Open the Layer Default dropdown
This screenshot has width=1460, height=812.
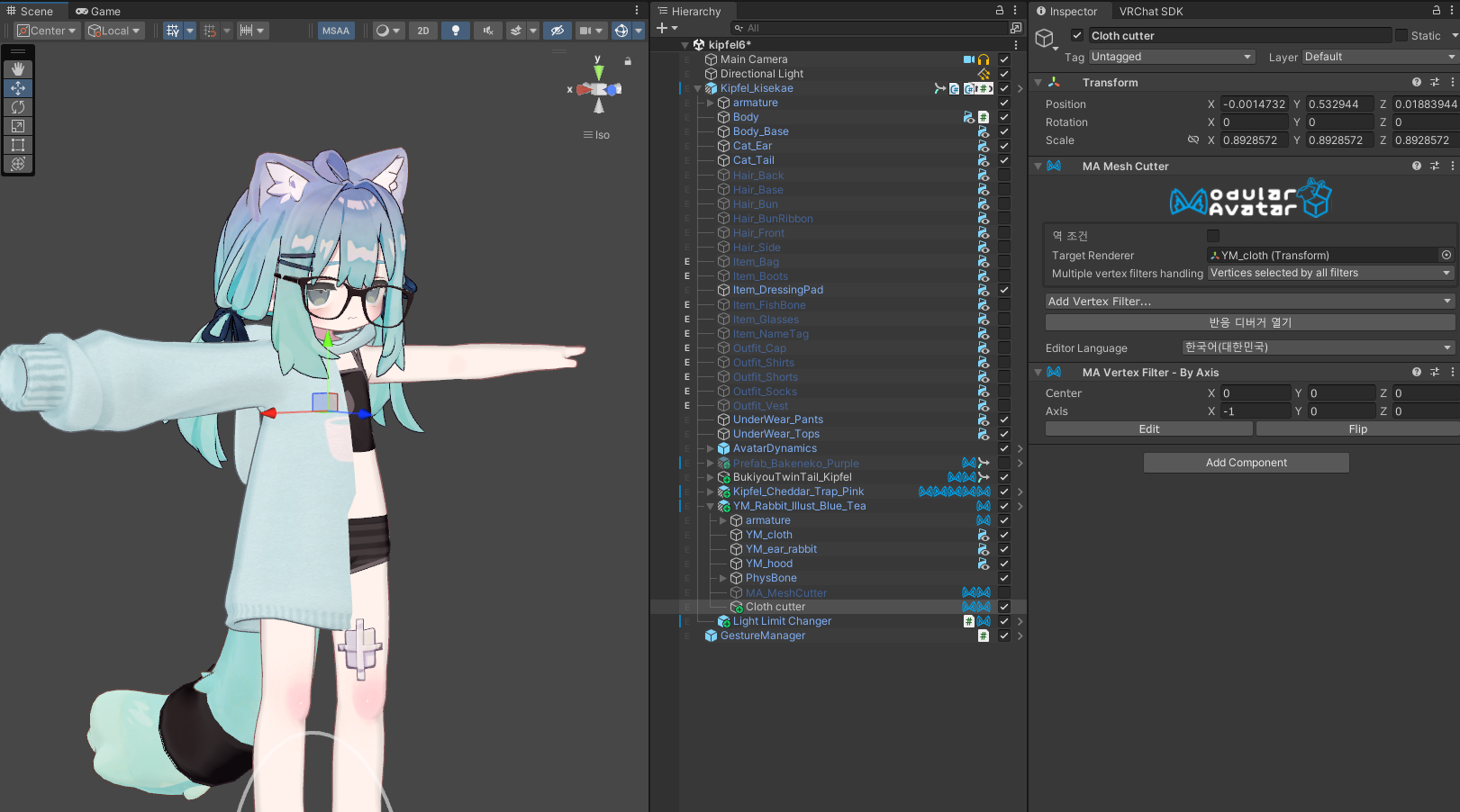coord(1380,57)
